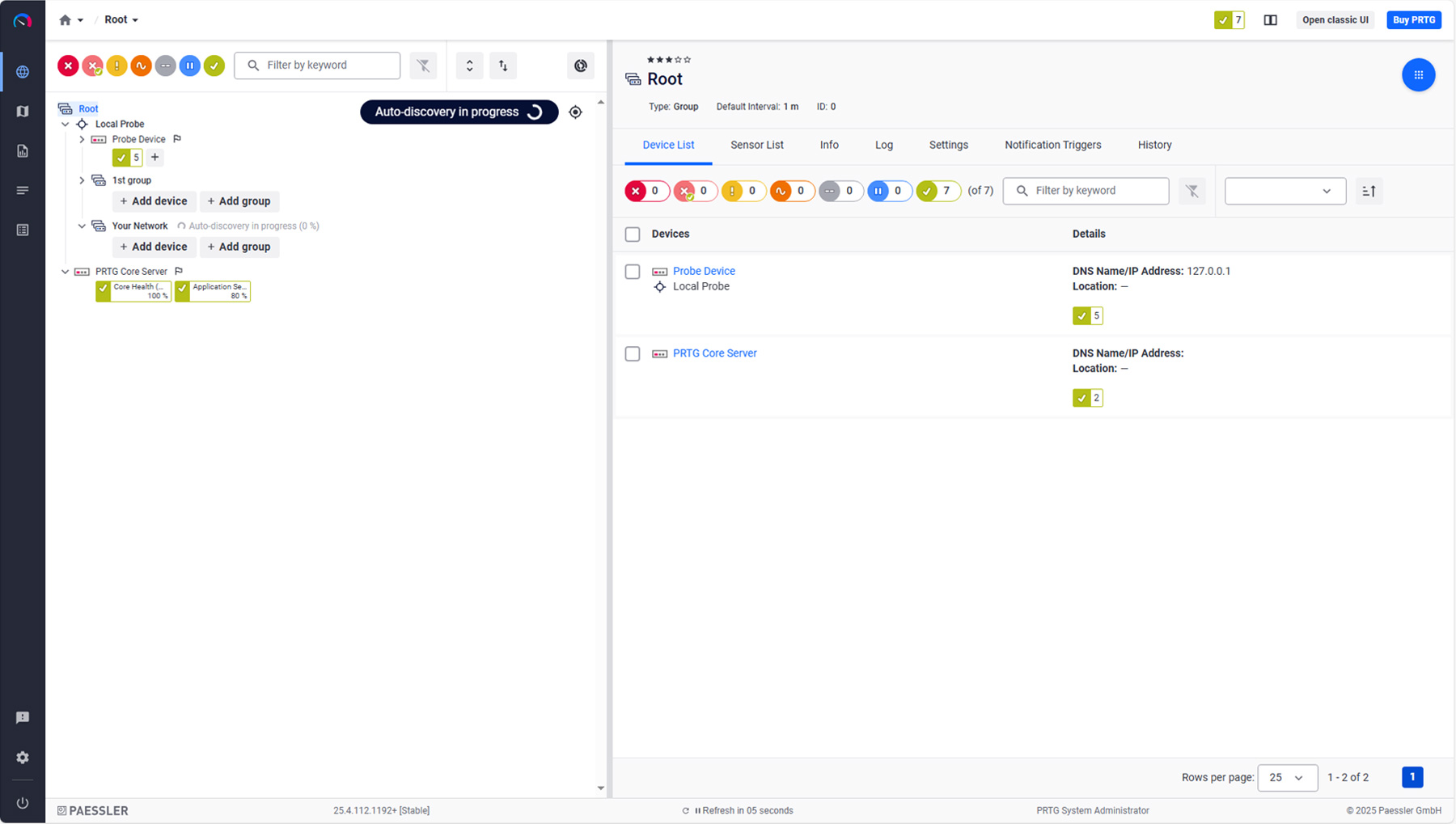1456x824 pixels.
Task: Switch to the Info tab
Action: coord(829,146)
